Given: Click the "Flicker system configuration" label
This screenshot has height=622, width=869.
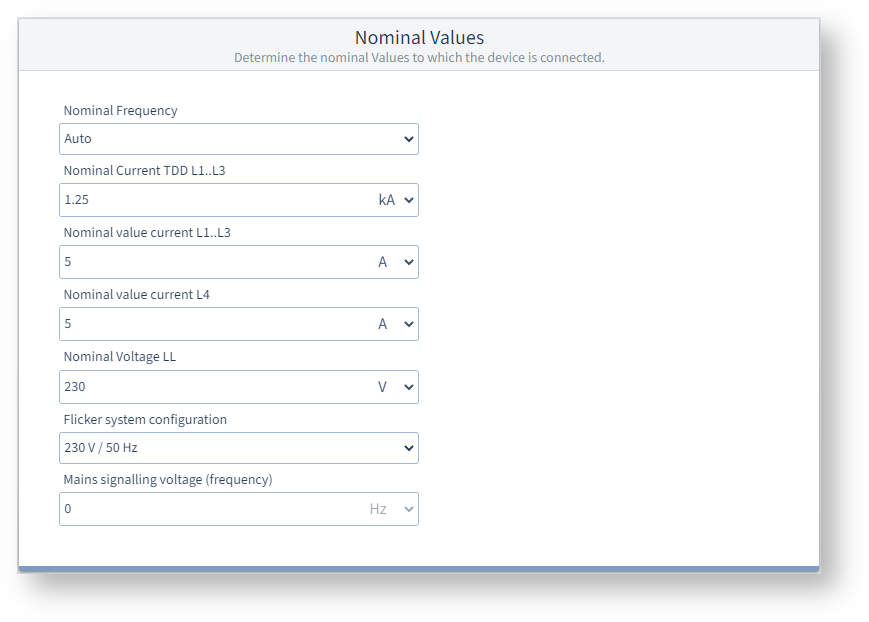Looking at the screenshot, I should 145,420.
